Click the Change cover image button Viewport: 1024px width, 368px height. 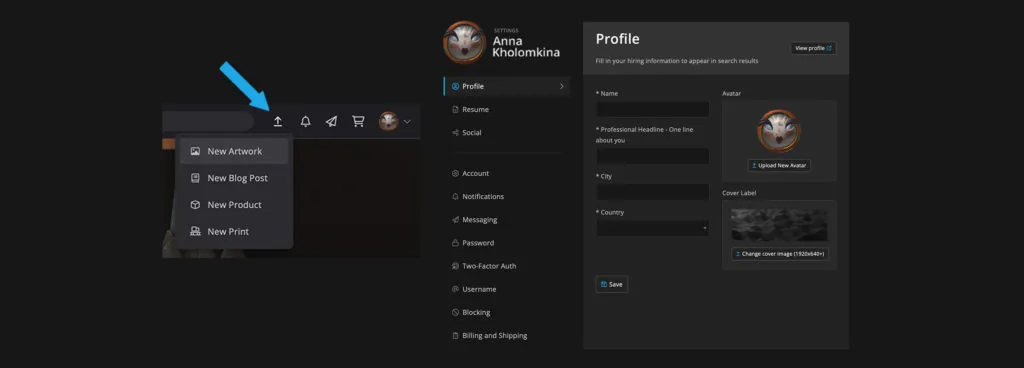(780, 254)
